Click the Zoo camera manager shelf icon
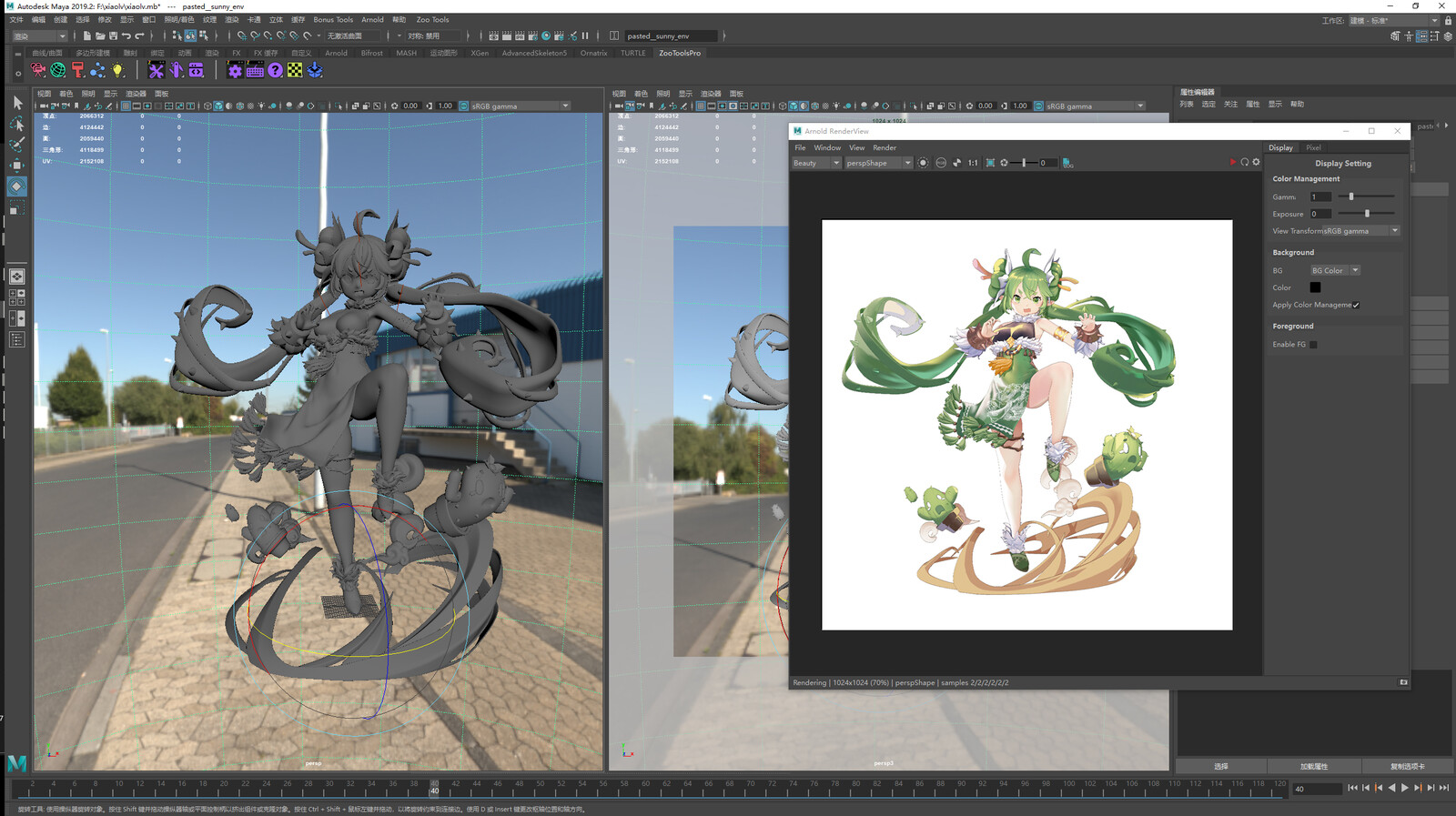Viewport: 1456px width, 816px height. [x=38, y=70]
